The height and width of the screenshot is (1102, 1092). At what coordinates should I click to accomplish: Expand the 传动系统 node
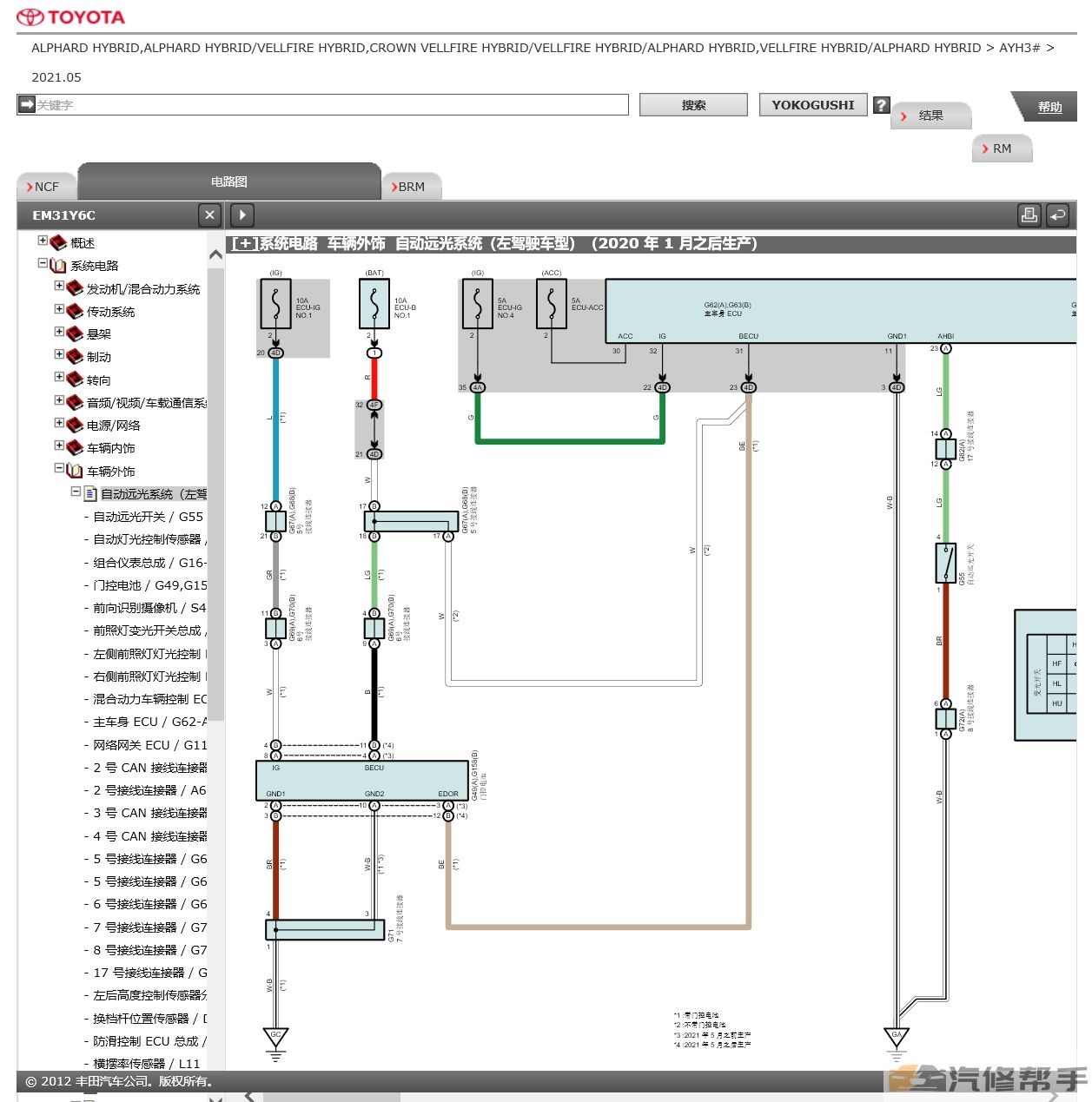pos(59,308)
